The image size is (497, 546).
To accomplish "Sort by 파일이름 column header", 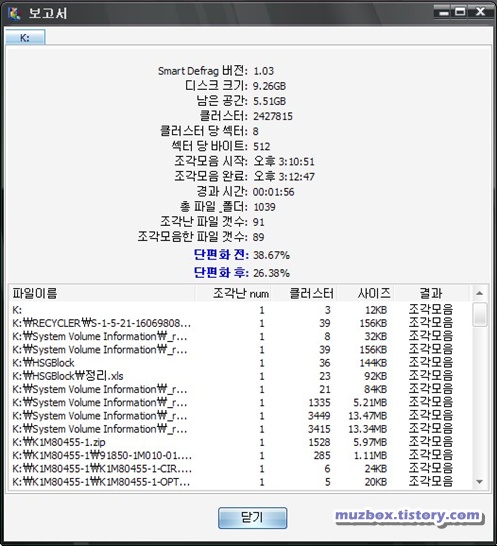I will pos(102,293).
